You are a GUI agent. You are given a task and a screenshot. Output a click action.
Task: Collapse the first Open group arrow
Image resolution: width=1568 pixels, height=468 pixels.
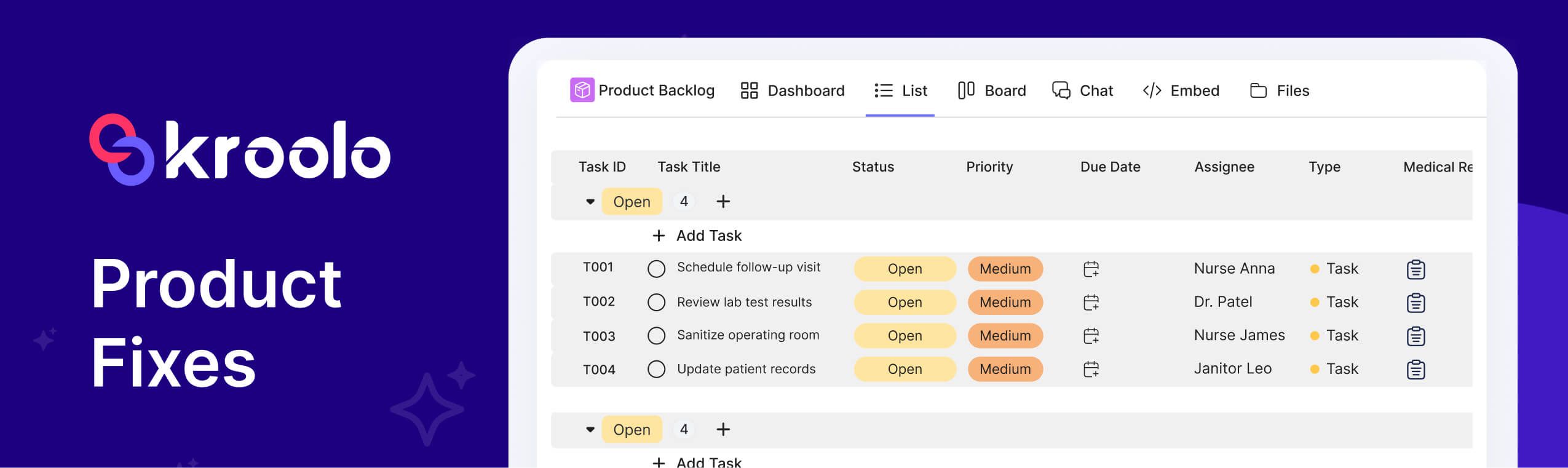click(x=590, y=202)
